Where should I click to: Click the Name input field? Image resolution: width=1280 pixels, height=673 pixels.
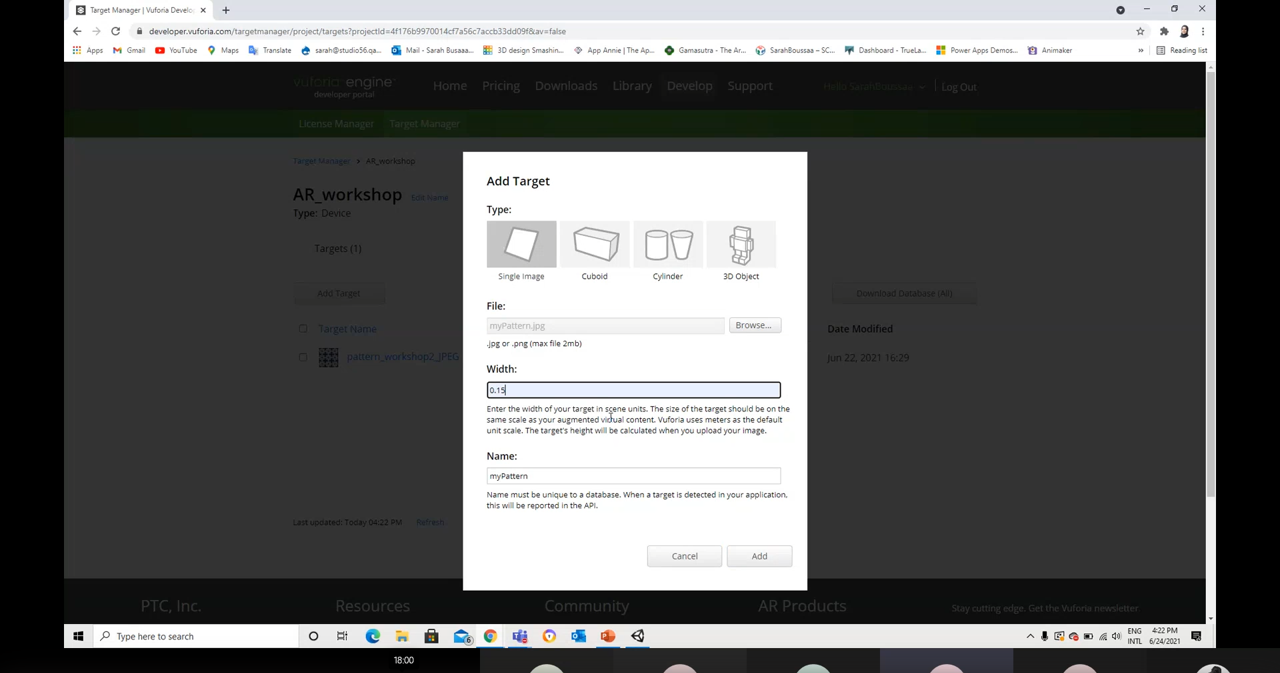pos(633,476)
